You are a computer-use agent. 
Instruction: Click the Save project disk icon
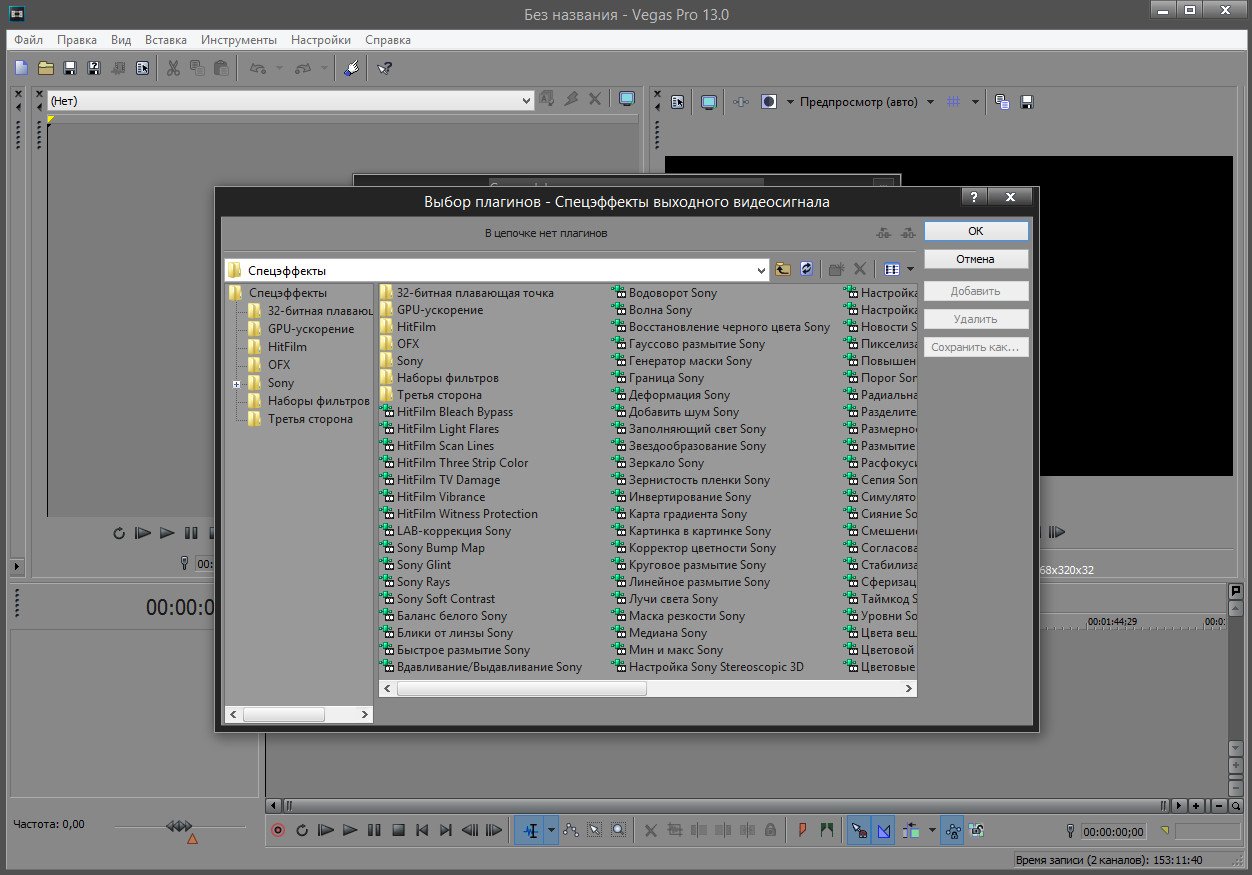point(70,68)
